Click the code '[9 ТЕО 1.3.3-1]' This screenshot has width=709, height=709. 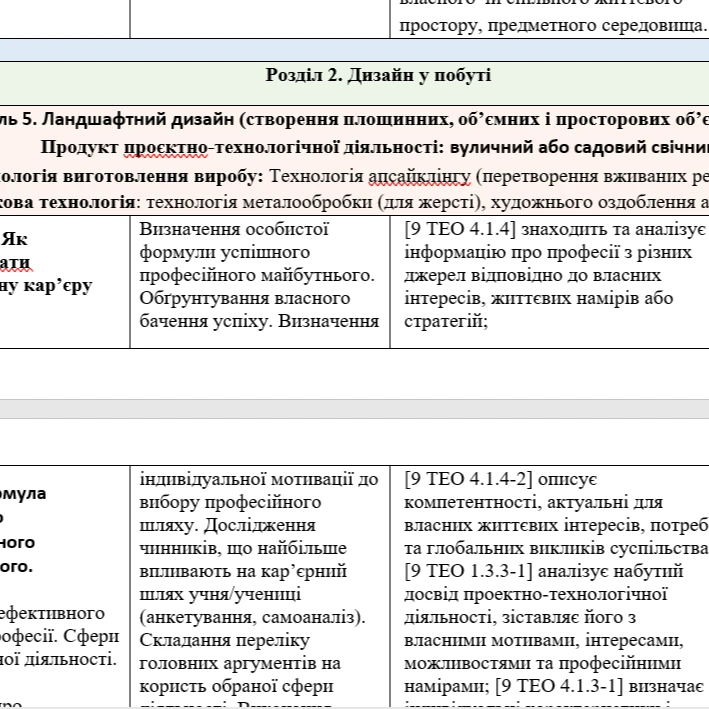(468, 571)
